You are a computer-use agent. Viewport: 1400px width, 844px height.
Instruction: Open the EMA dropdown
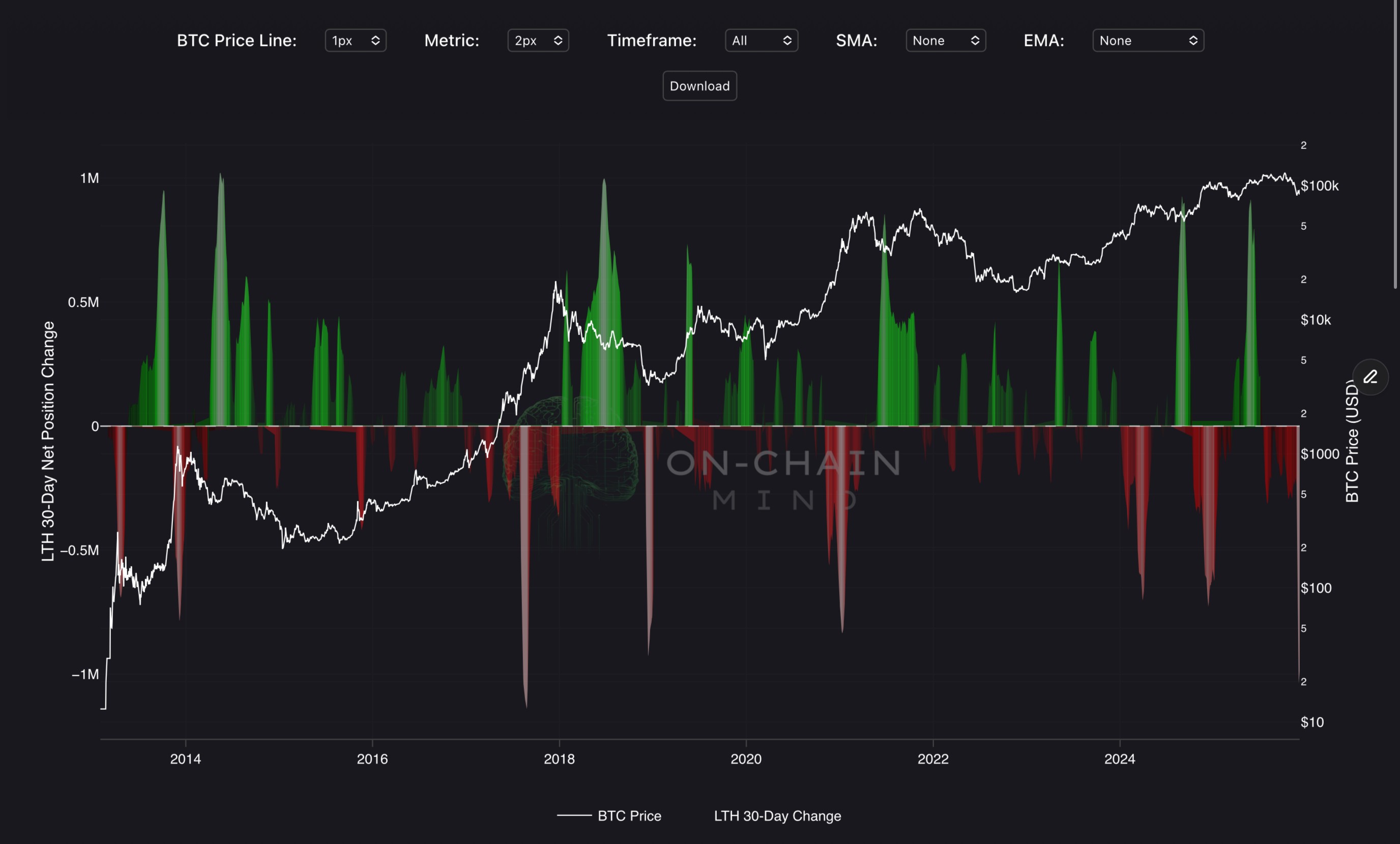point(1148,40)
